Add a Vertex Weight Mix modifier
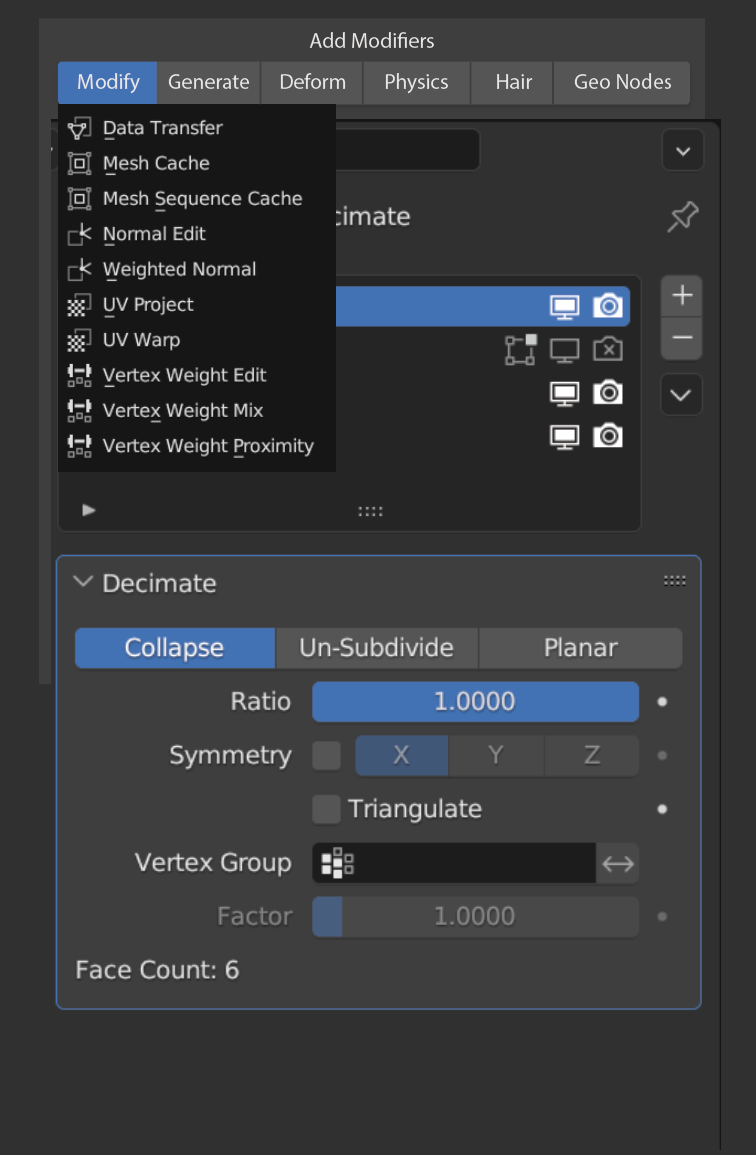Image resolution: width=756 pixels, height=1155 pixels. [197, 410]
